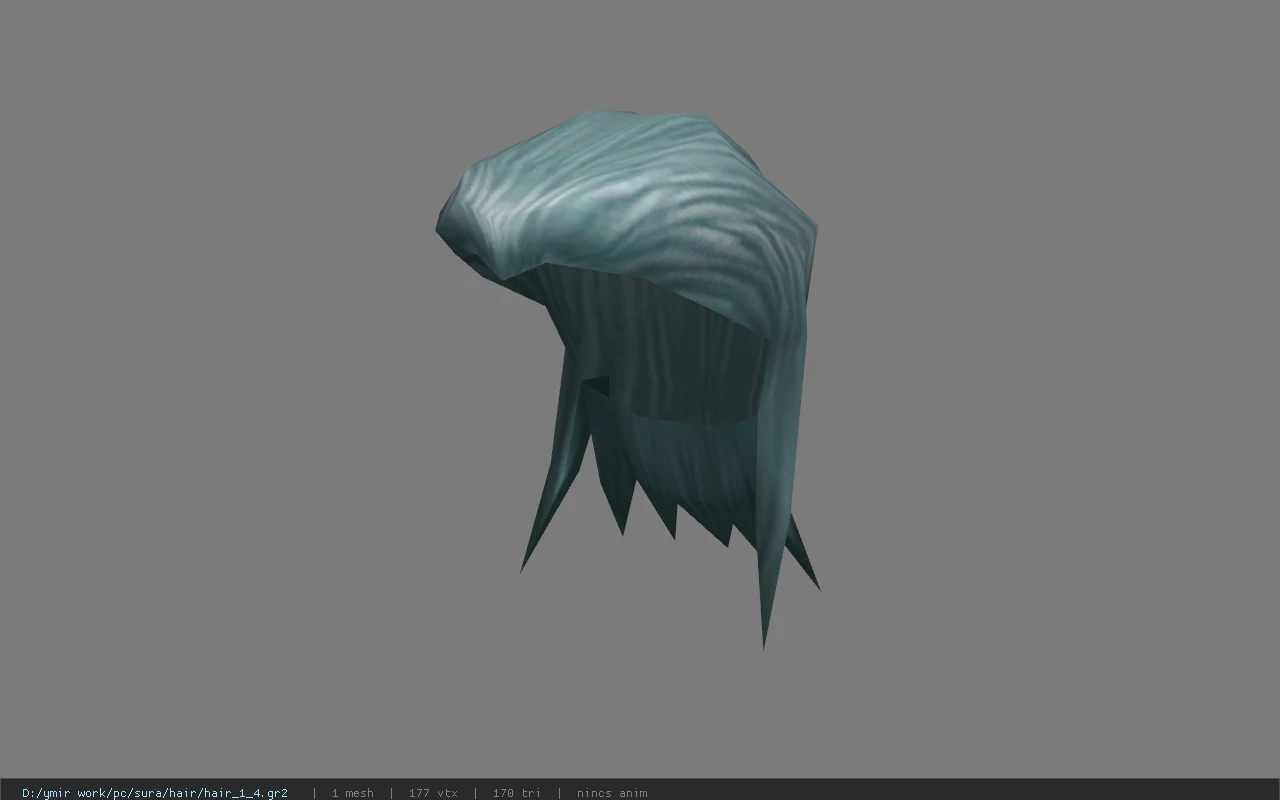Click the file path D:/ymir work/pc/sura/hair/hair_1_4.gr2

(155, 793)
